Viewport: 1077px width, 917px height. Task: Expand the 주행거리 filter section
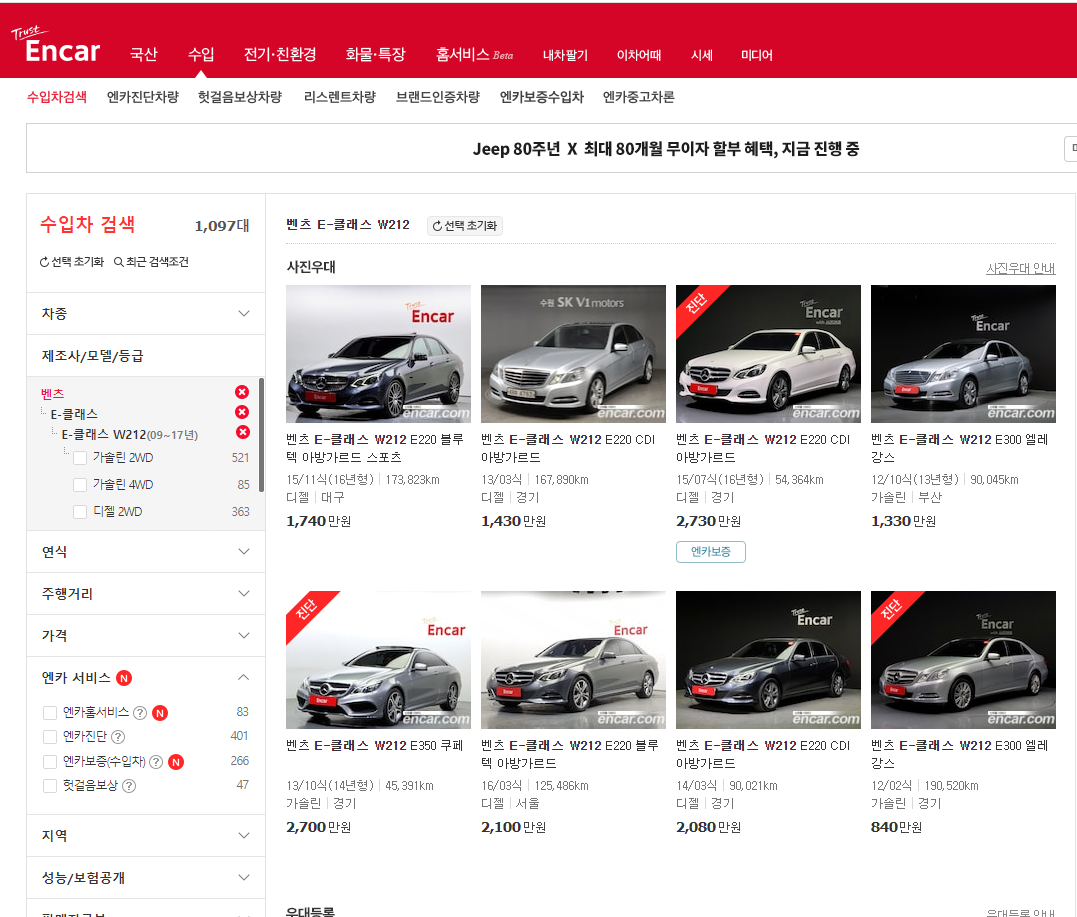pos(146,593)
